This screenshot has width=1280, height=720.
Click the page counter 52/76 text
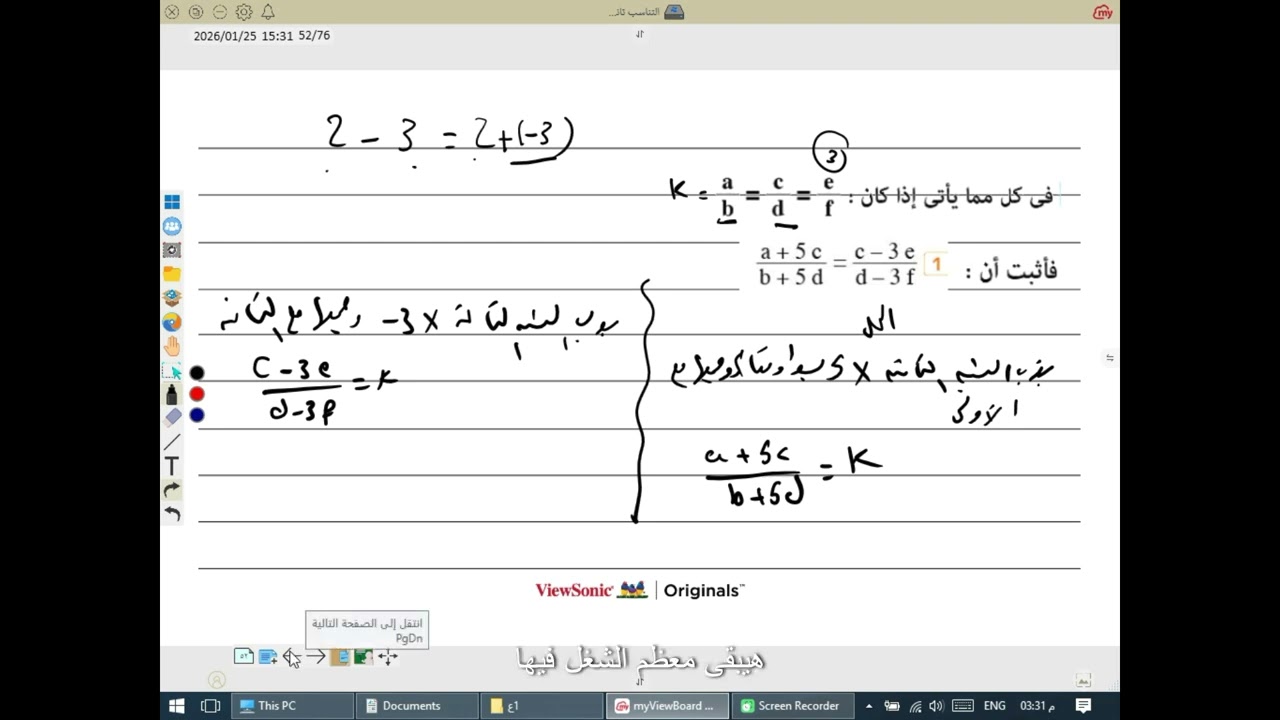pos(314,35)
